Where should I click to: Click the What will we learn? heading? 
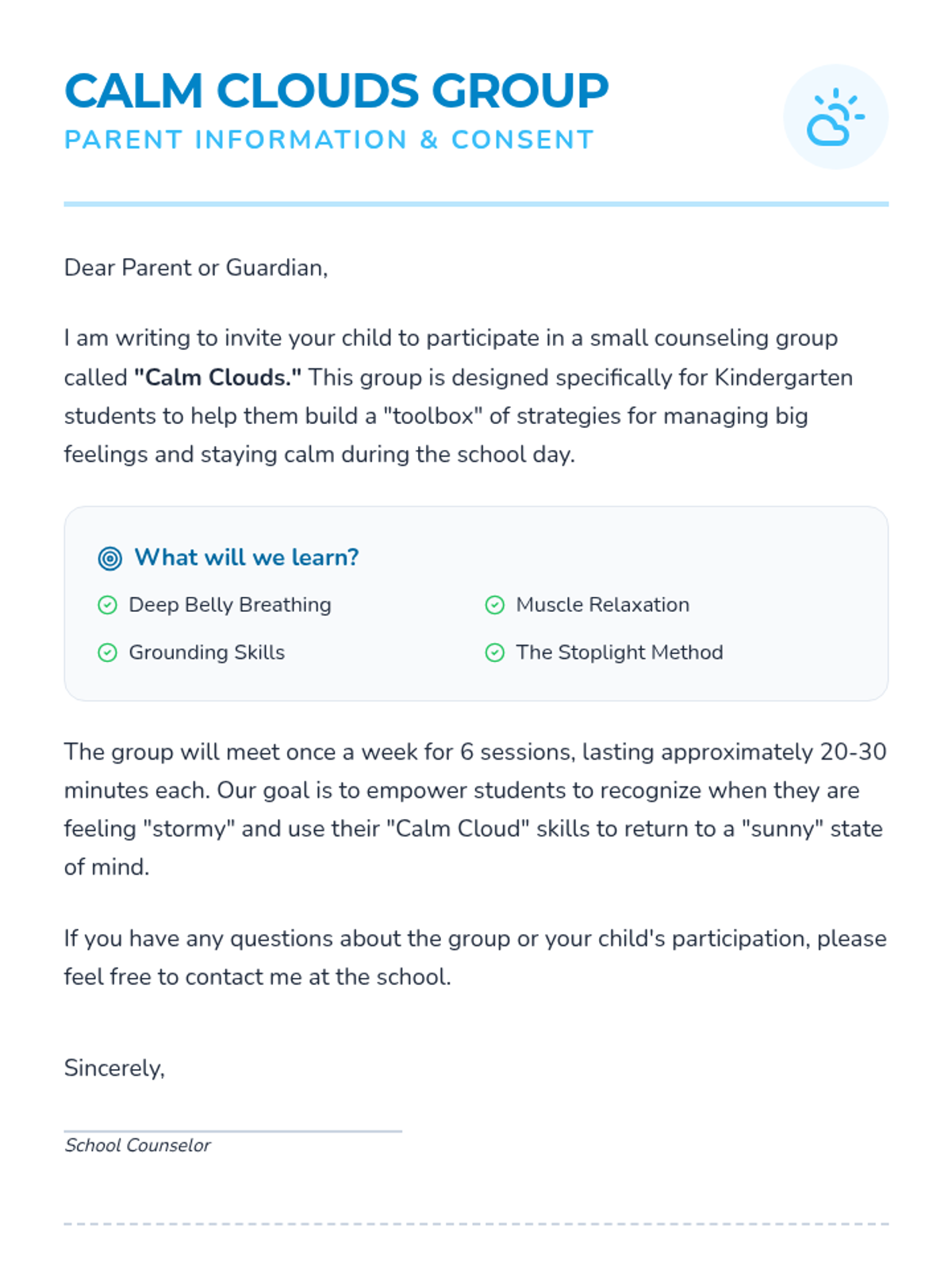247,557
